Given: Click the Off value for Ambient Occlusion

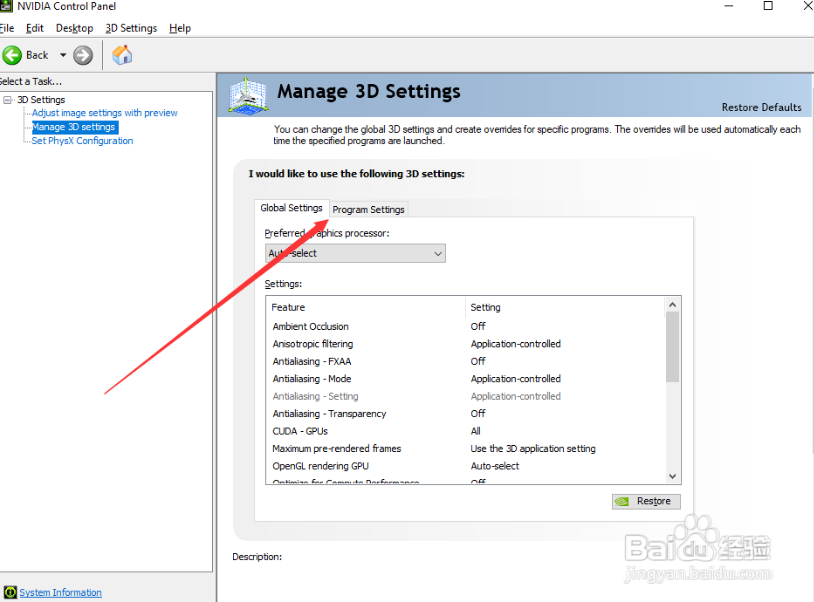Looking at the screenshot, I should point(478,326).
